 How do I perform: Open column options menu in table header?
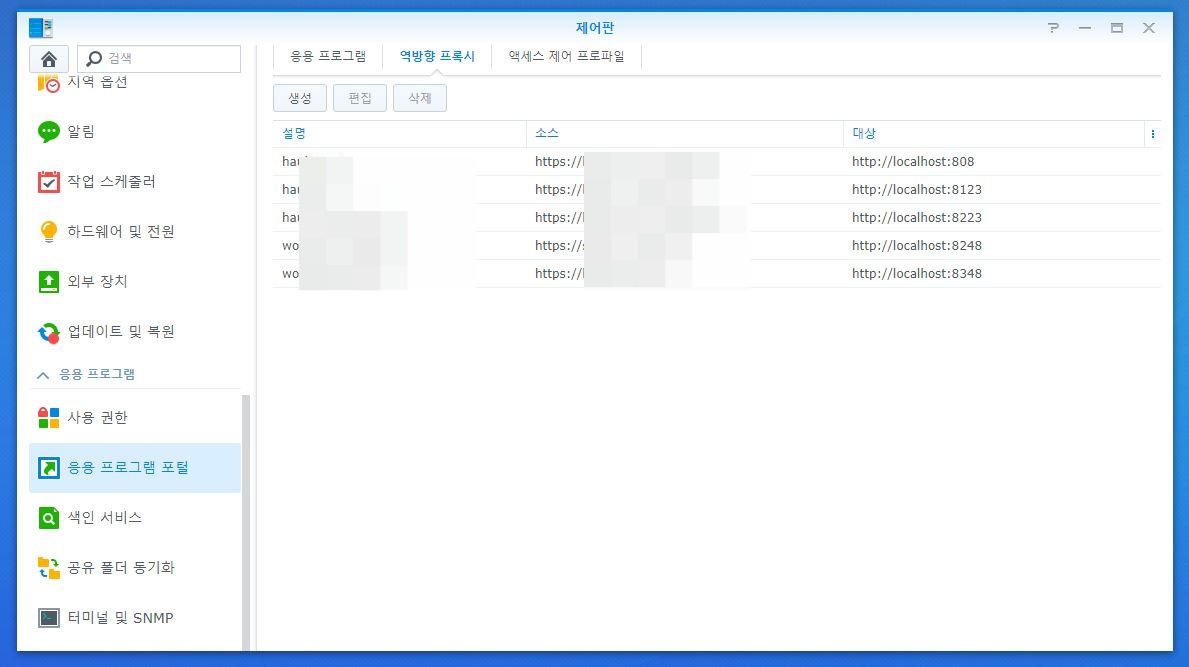[1152, 134]
